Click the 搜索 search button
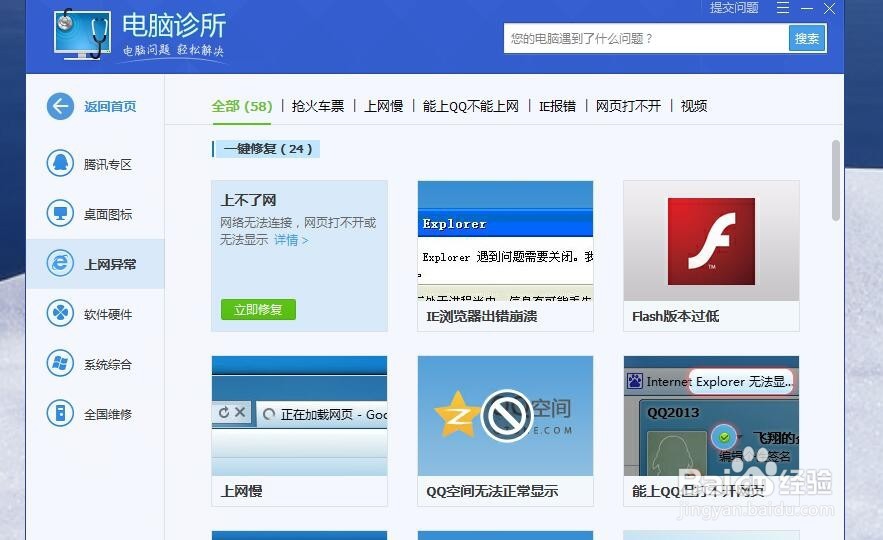This screenshot has height=540, width=883. click(x=807, y=38)
